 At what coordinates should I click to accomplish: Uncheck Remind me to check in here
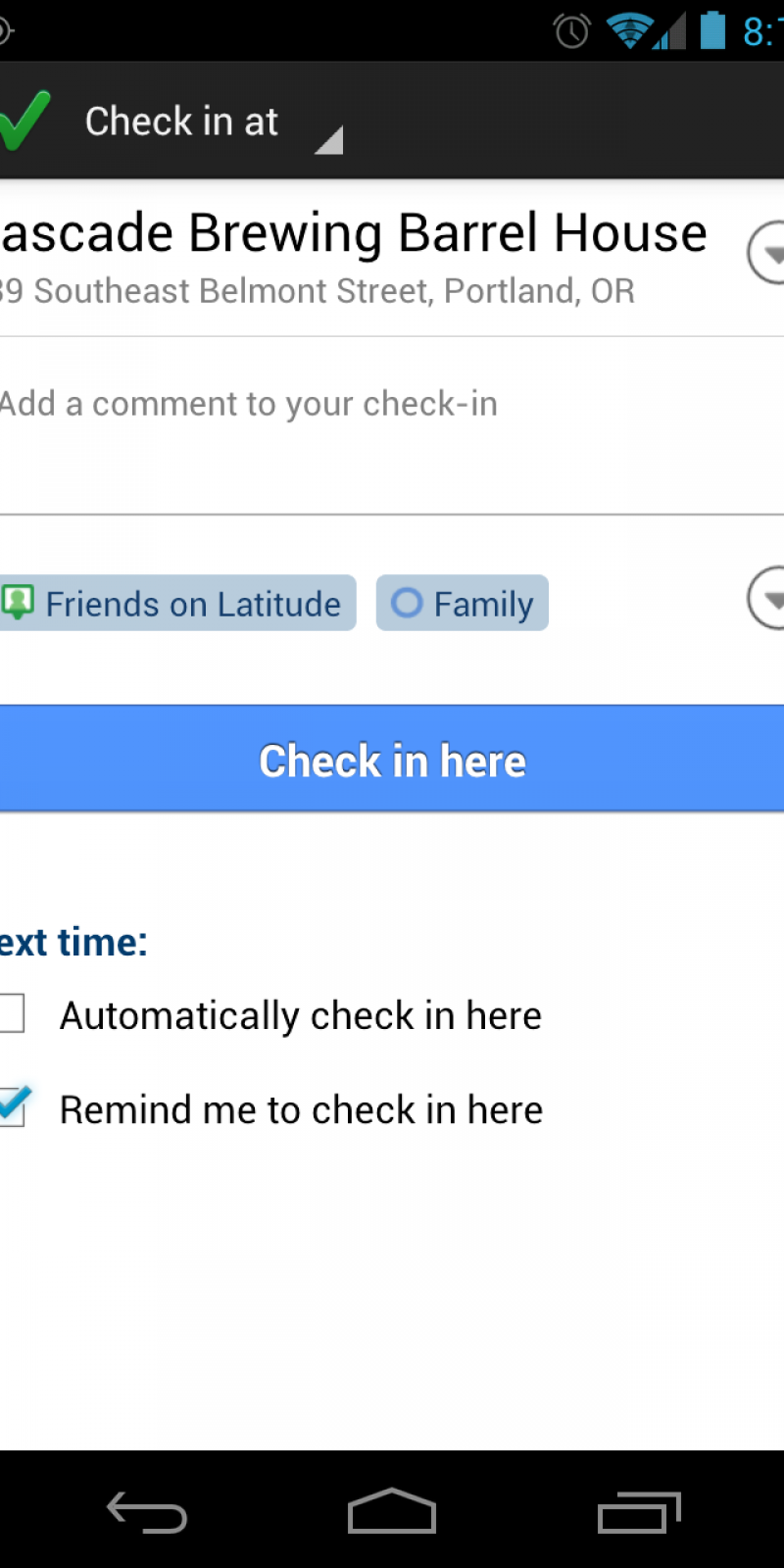pyautogui.click(x=12, y=1107)
